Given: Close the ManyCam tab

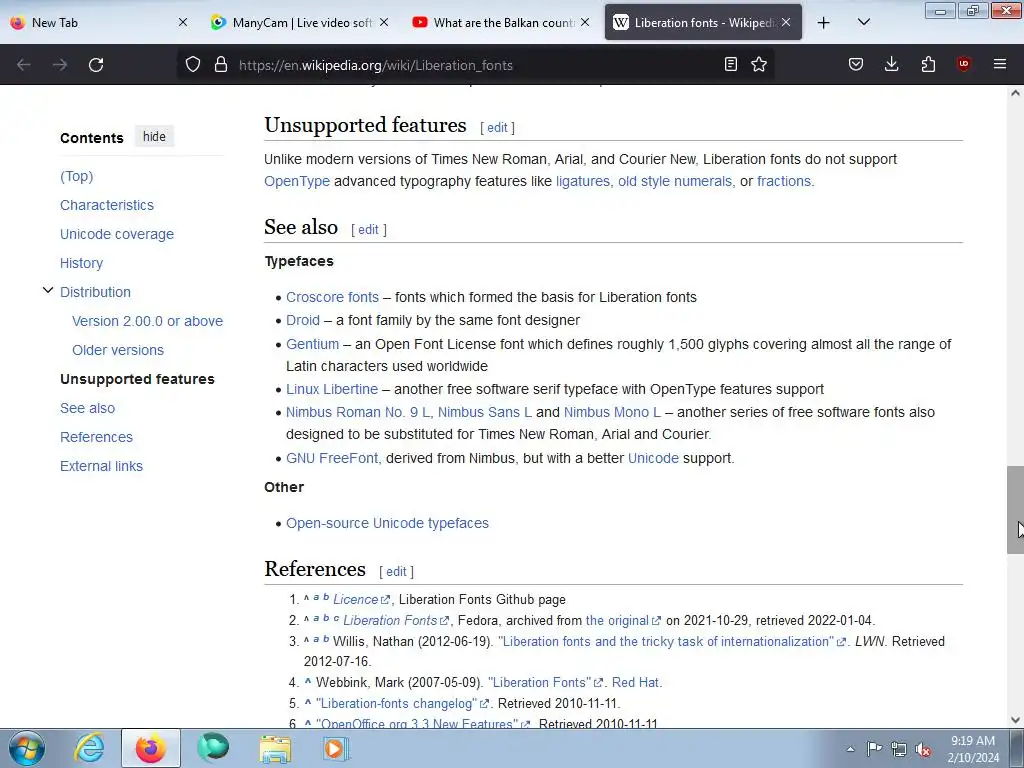Looking at the screenshot, I should [384, 22].
